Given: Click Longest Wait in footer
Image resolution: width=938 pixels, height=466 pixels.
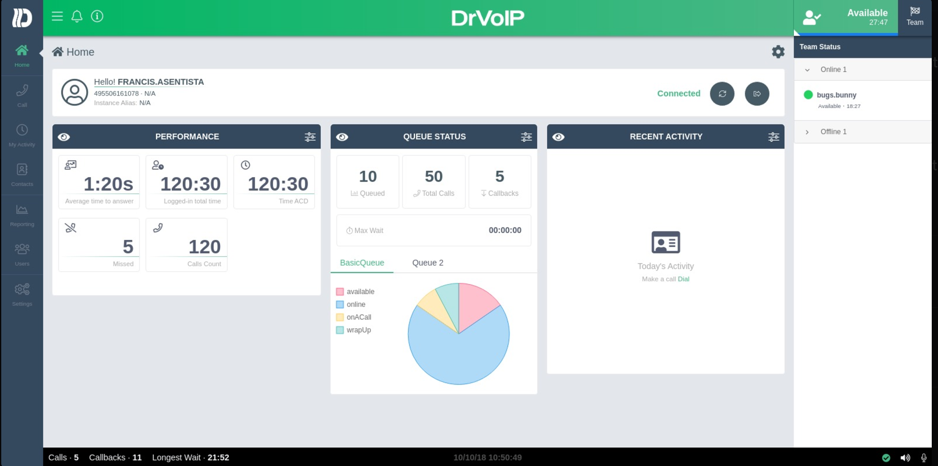Looking at the screenshot, I should tap(190, 458).
